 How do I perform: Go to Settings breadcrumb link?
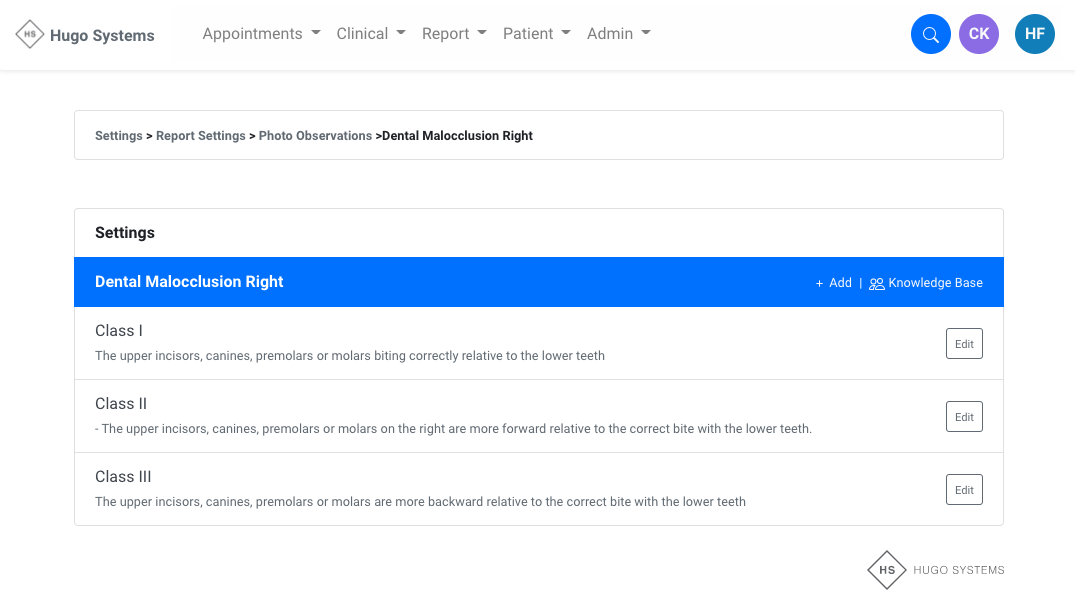point(118,136)
